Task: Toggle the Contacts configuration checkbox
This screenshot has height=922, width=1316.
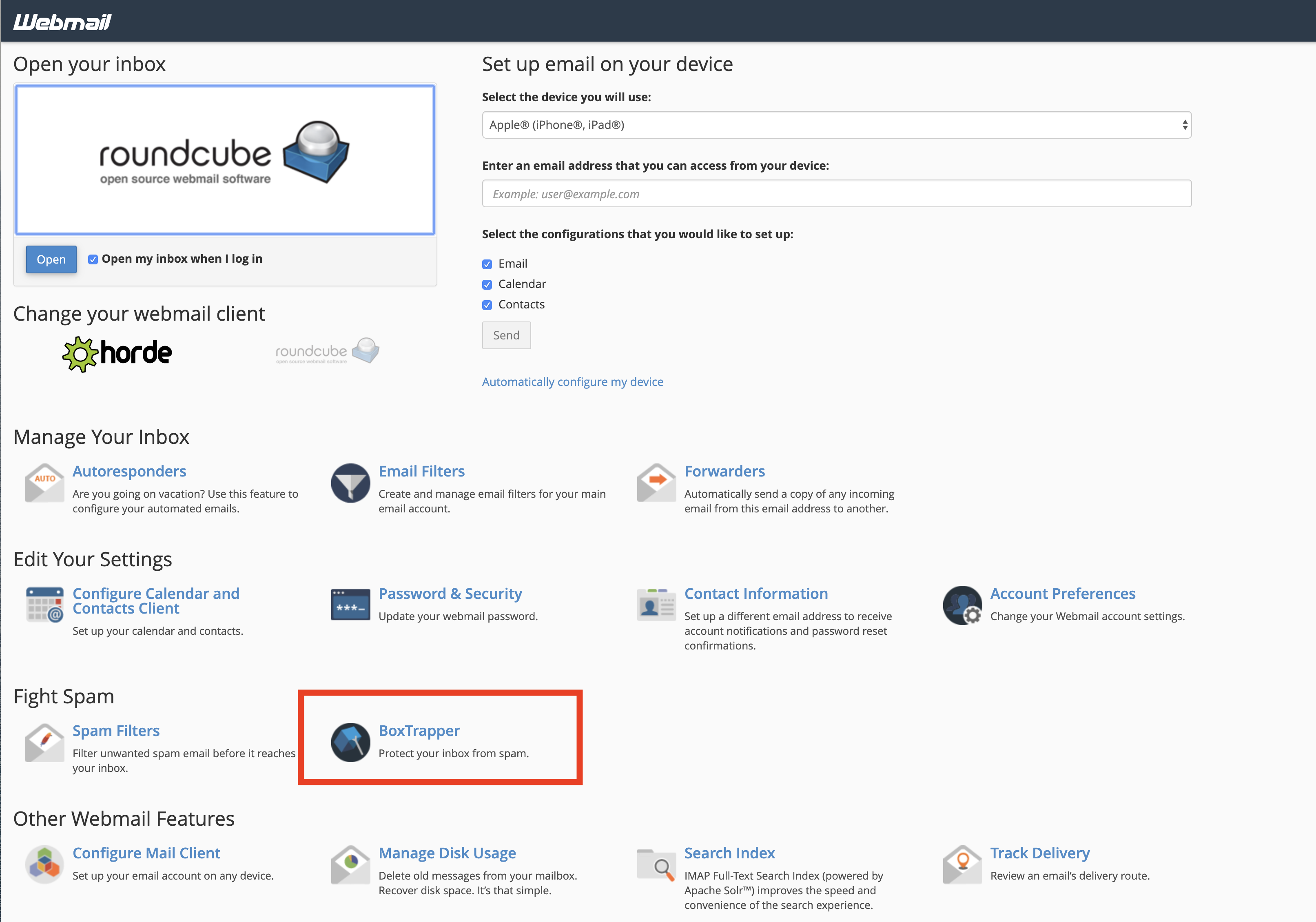Action: pyautogui.click(x=487, y=305)
